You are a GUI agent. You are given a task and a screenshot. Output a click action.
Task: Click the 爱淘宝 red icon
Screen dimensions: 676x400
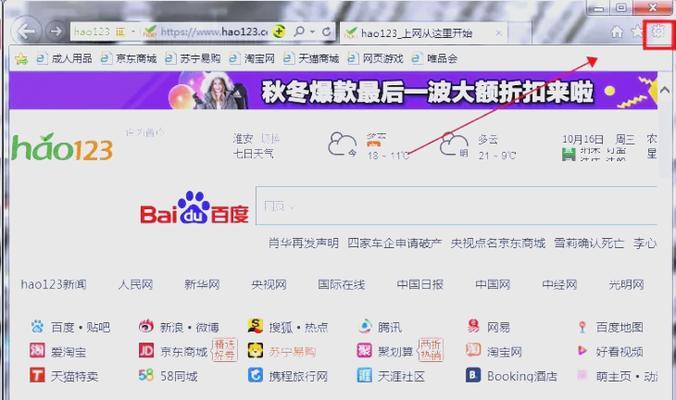point(37,350)
